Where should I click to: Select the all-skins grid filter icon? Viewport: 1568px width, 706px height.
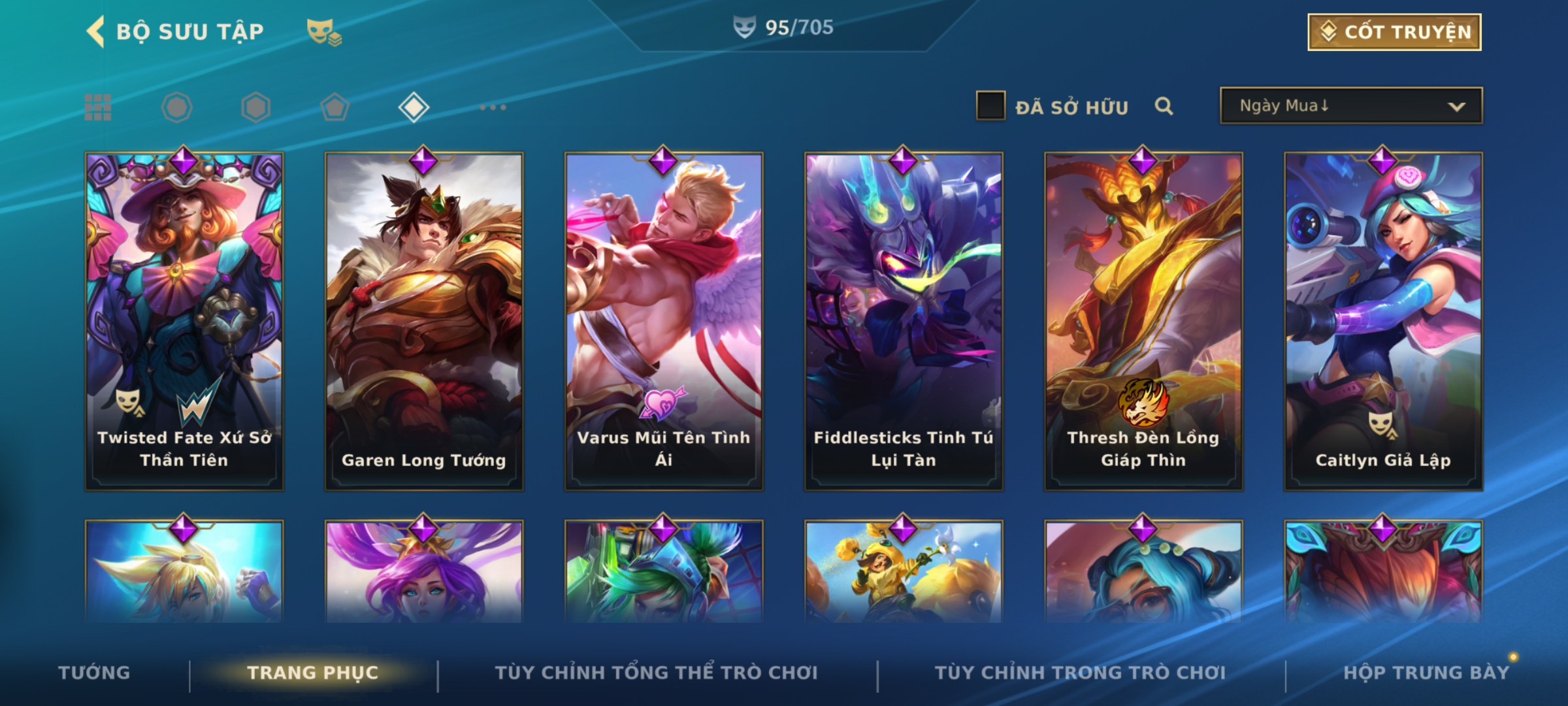click(x=98, y=107)
